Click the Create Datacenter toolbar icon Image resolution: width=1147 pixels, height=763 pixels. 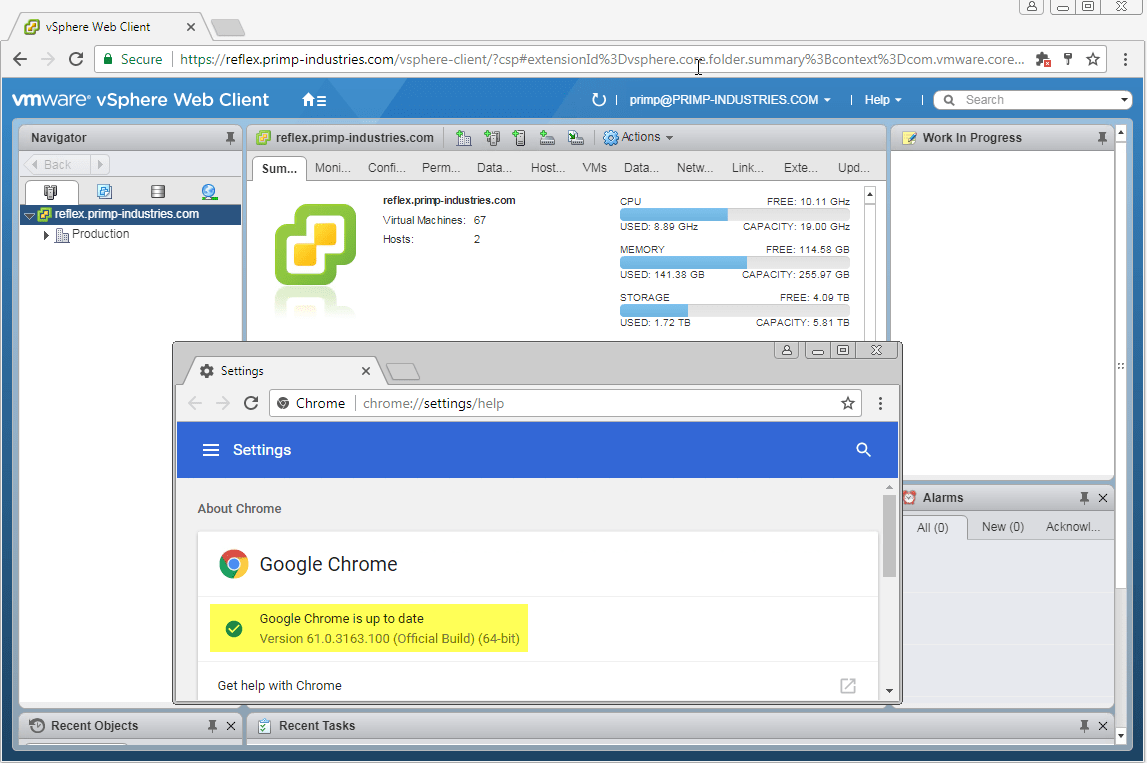tap(463, 138)
